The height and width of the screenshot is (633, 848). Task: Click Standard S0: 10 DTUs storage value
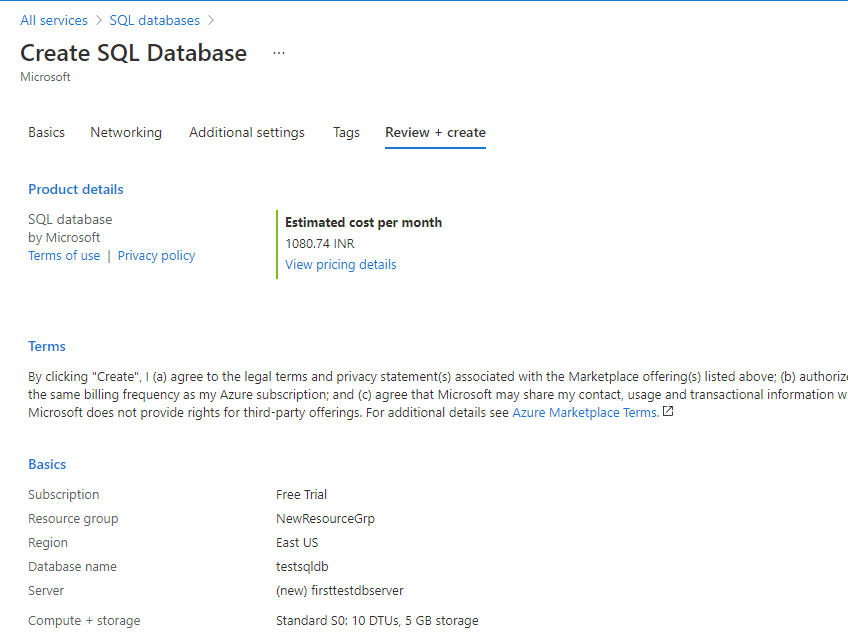[x=377, y=621]
